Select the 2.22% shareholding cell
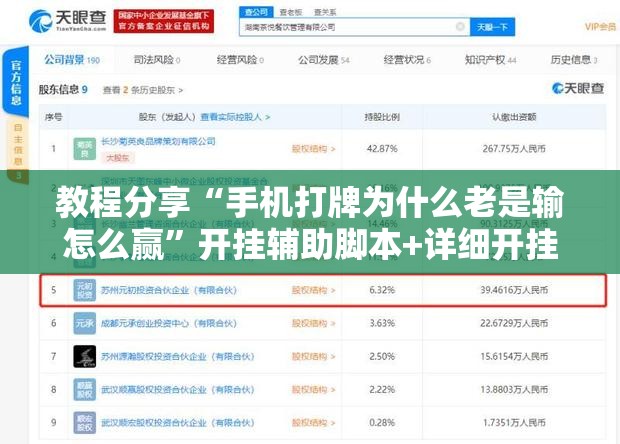The height and width of the screenshot is (444, 620). tap(382, 390)
